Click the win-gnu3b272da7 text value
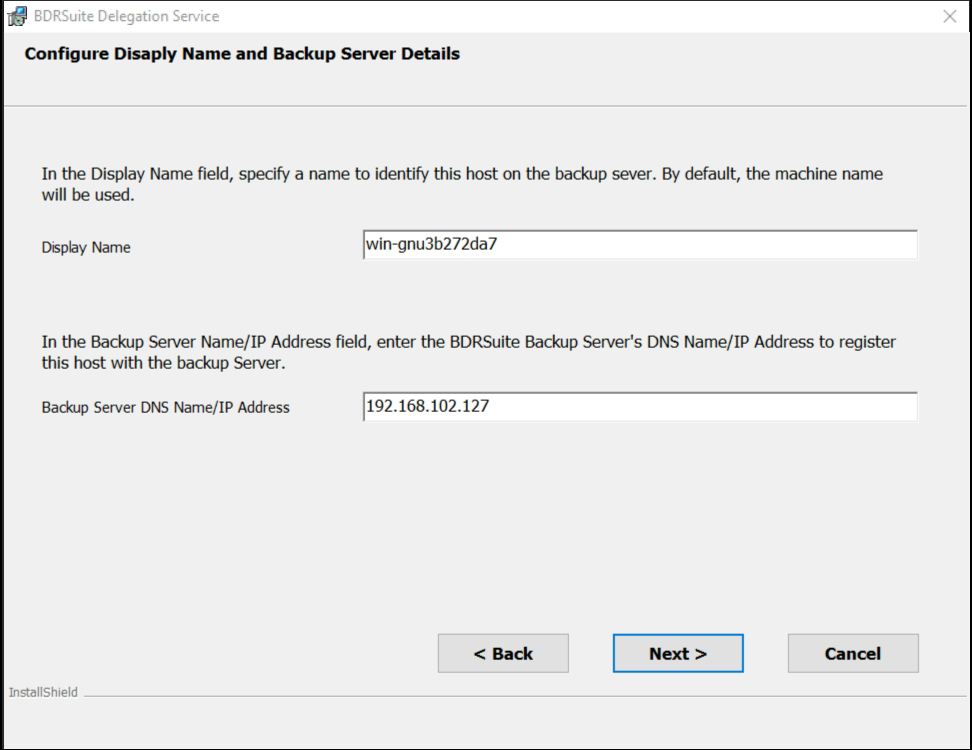Image resolution: width=972 pixels, height=750 pixels. (431, 244)
